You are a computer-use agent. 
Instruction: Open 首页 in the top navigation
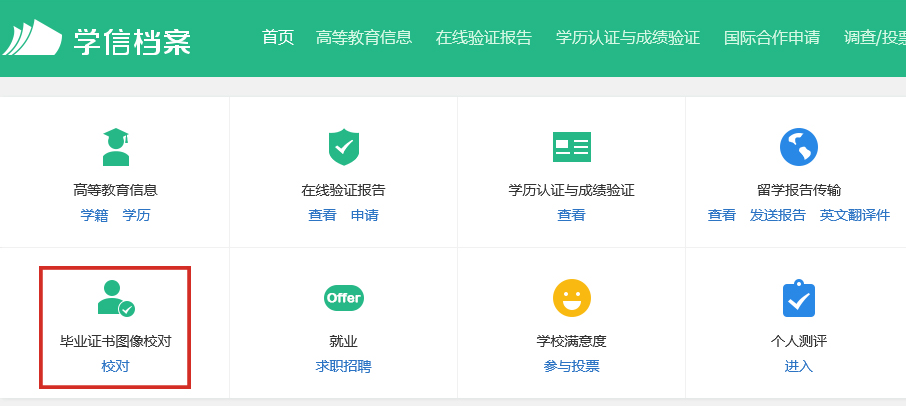(x=278, y=38)
